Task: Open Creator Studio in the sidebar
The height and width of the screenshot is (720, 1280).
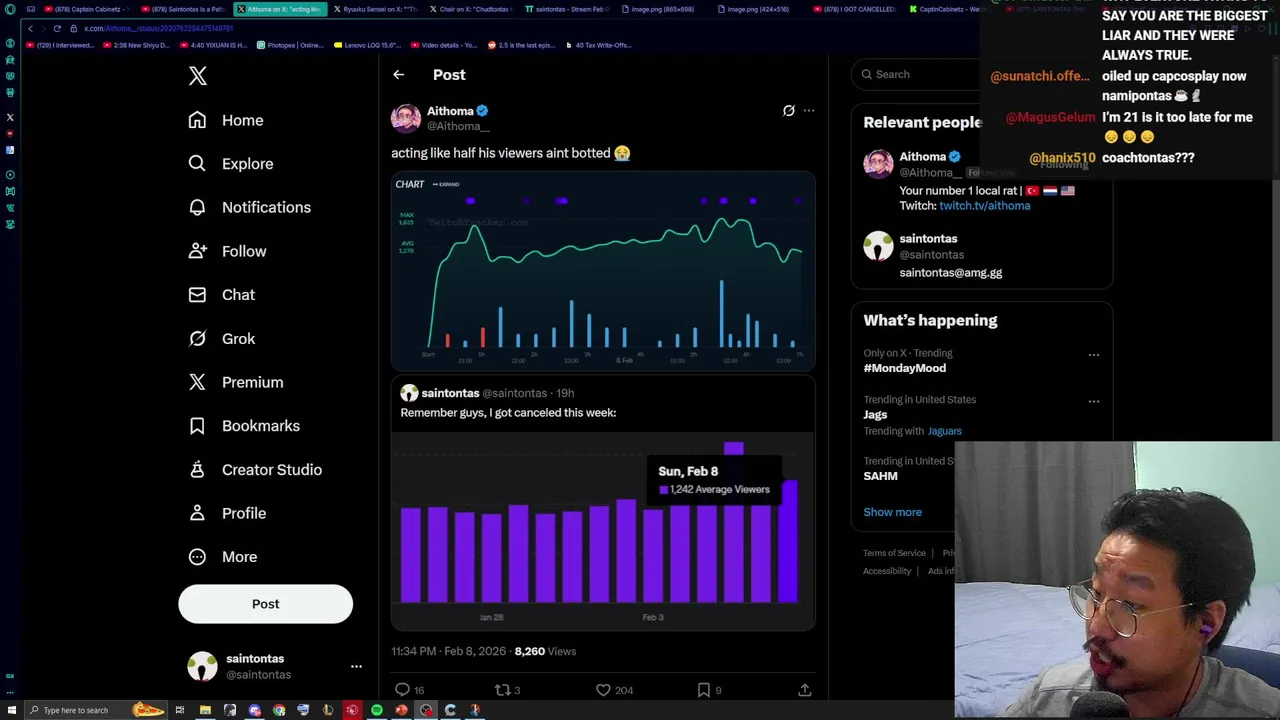Action: pyautogui.click(x=255, y=469)
